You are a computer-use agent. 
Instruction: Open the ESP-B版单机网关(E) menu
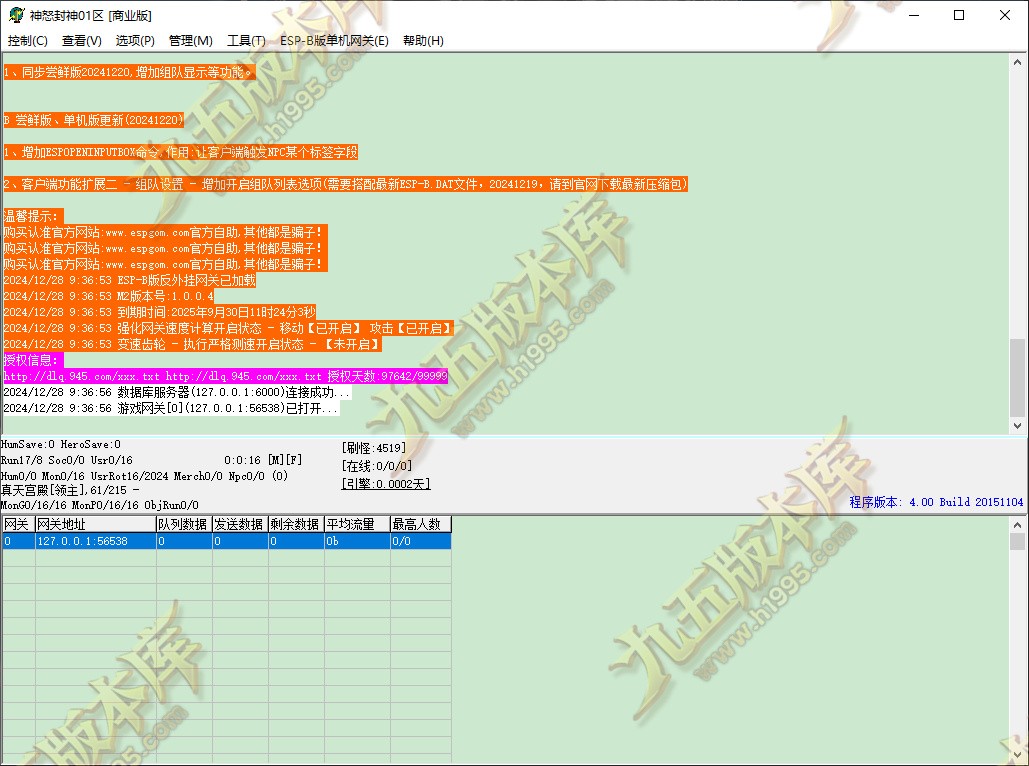click(x=334, y=41)
